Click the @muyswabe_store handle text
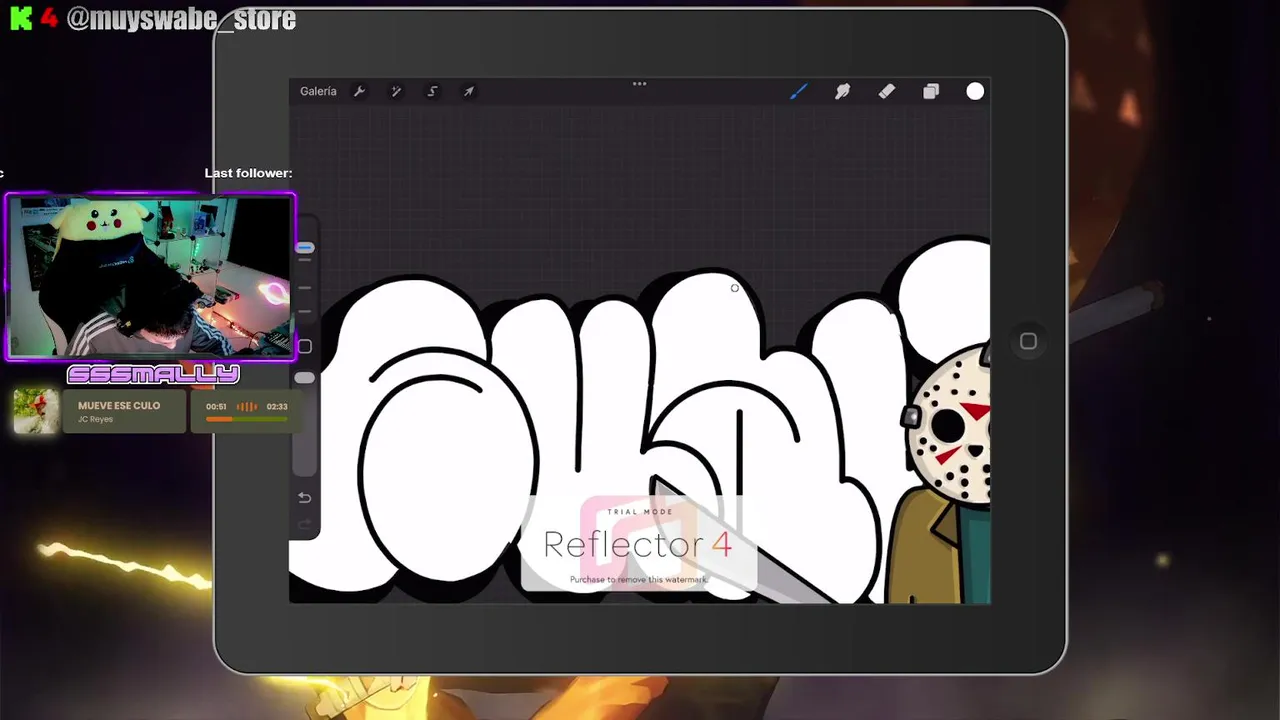This screenshot has height=720, width=1280. (181, 19)
